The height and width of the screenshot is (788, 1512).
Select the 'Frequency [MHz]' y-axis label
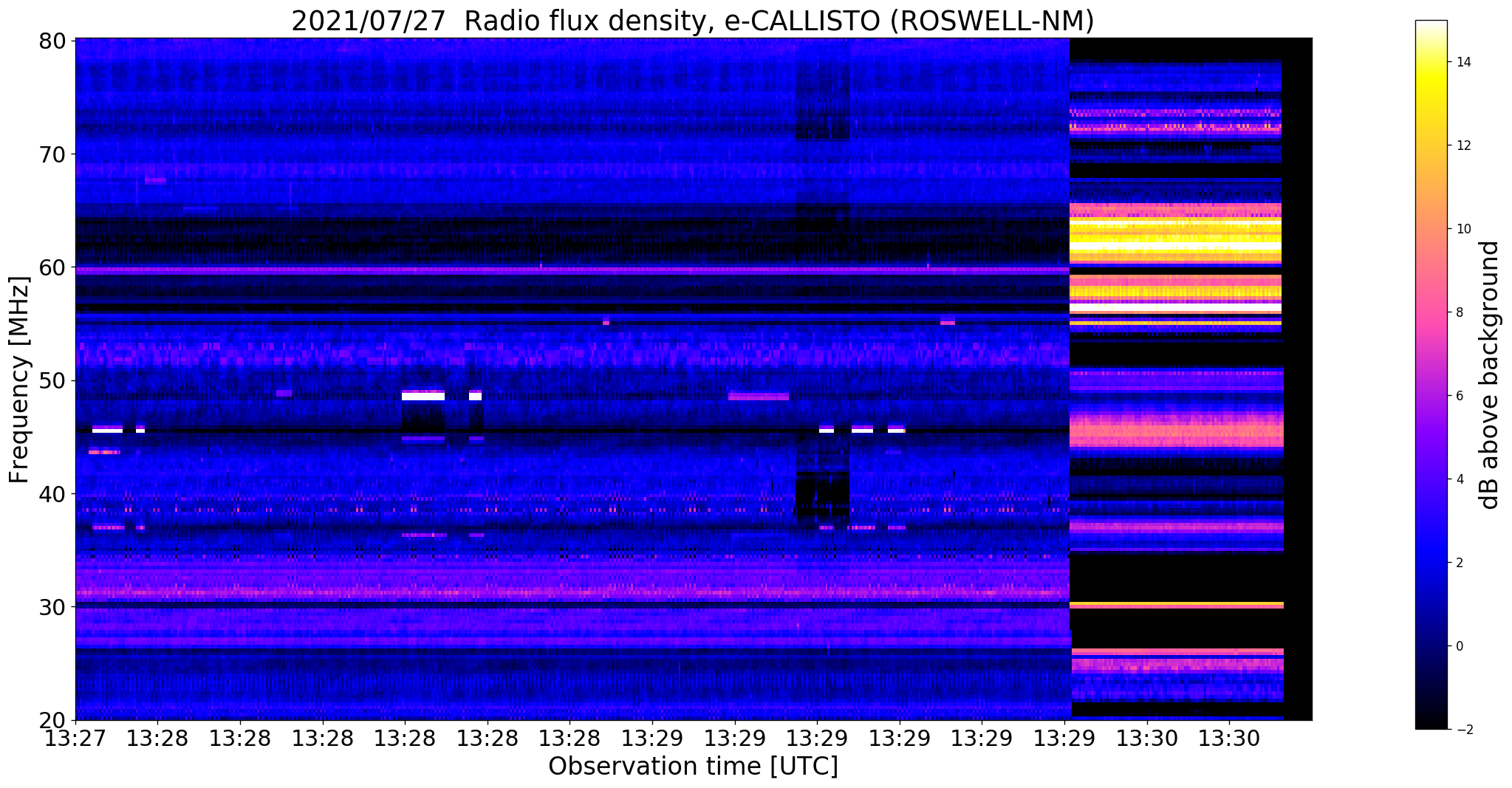tap(19, 380)
